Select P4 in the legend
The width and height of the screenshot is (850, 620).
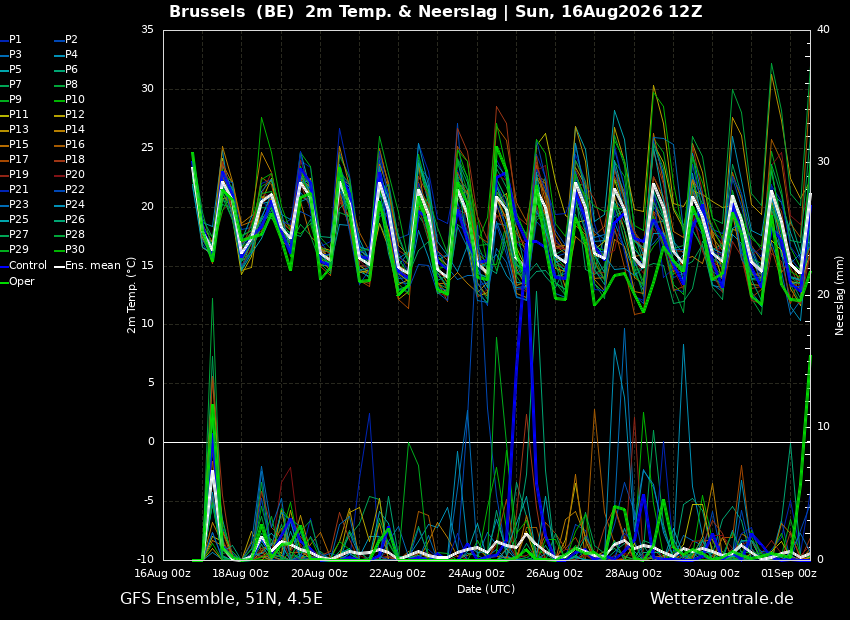point(66,55)
